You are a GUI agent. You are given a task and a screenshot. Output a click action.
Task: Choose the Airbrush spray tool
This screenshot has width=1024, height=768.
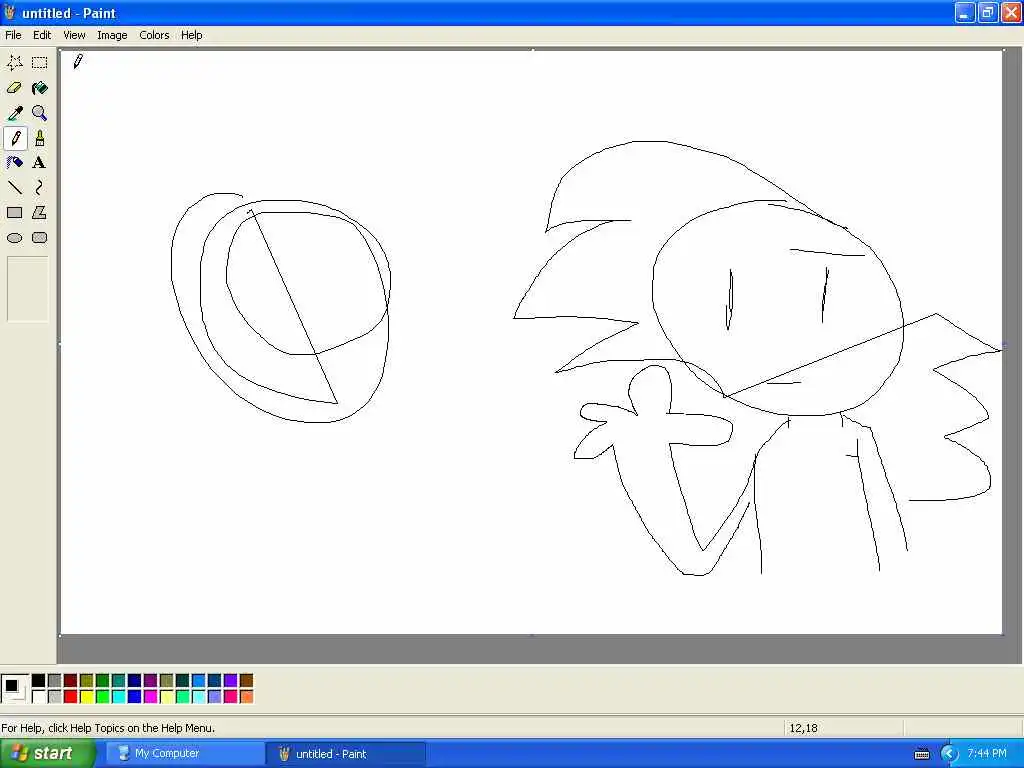click(x=14, y=163)
